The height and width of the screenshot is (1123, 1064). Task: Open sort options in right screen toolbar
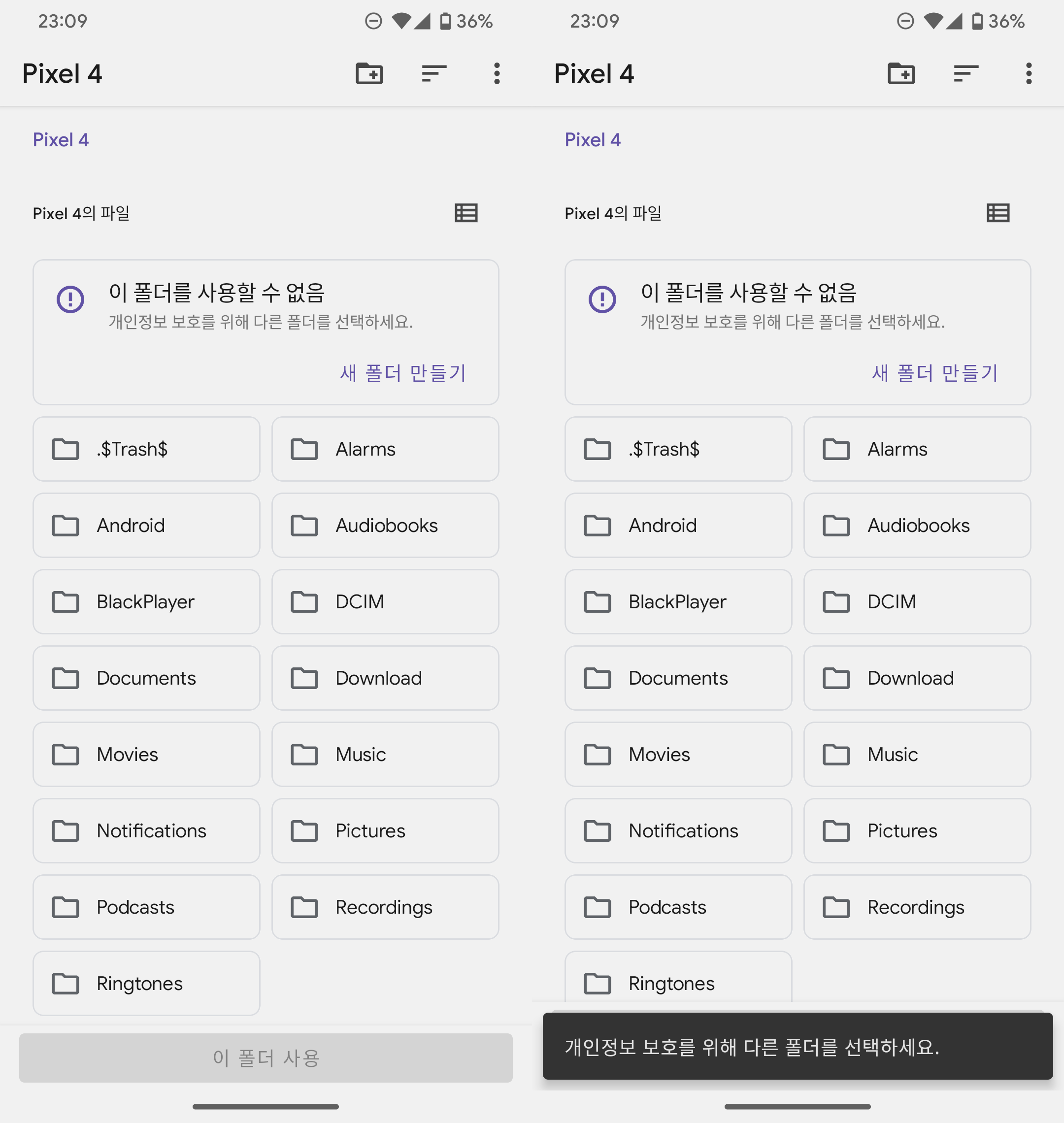click(x=966, y=74)
